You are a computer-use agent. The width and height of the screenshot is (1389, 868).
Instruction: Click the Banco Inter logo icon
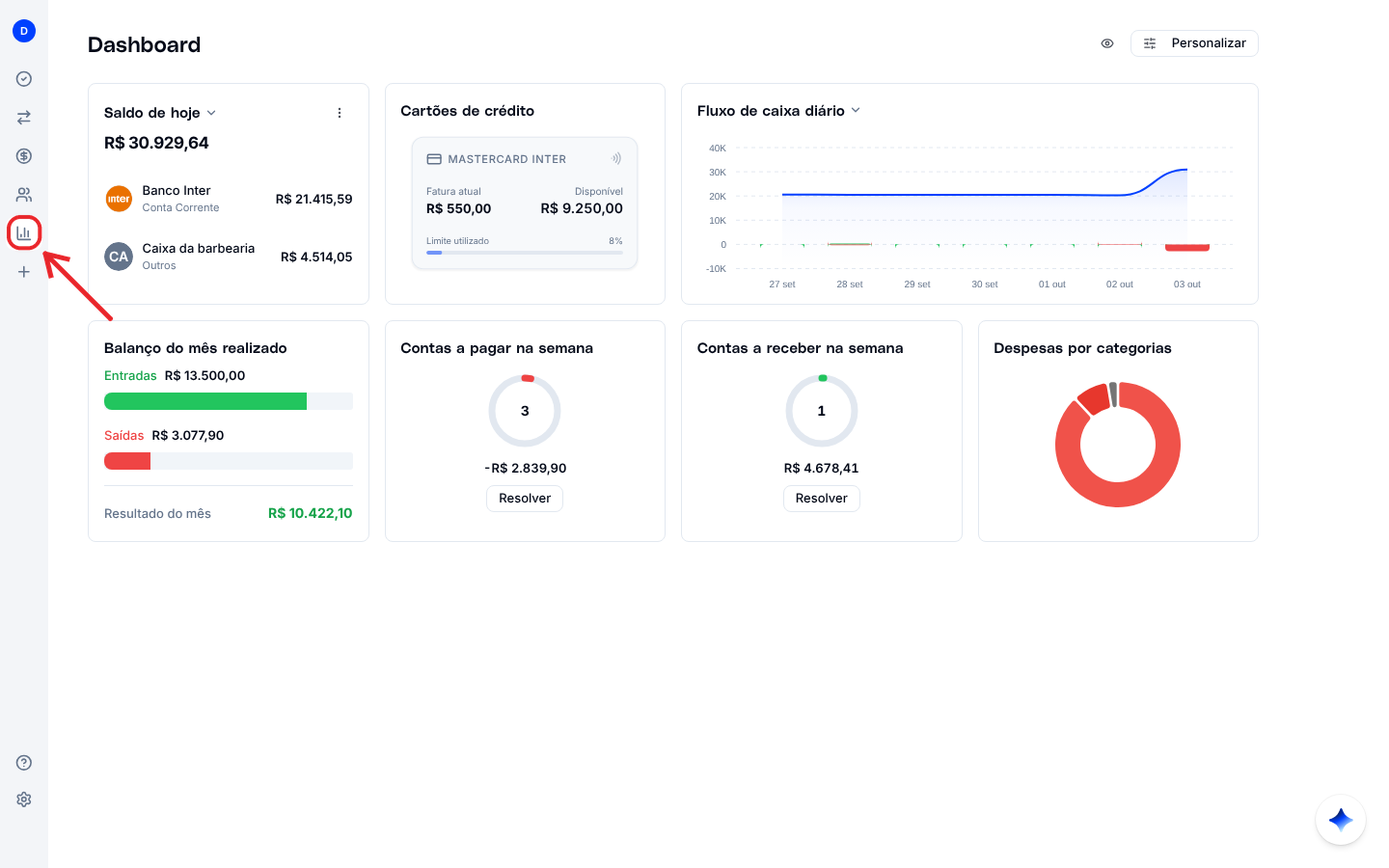click(119, 199)
